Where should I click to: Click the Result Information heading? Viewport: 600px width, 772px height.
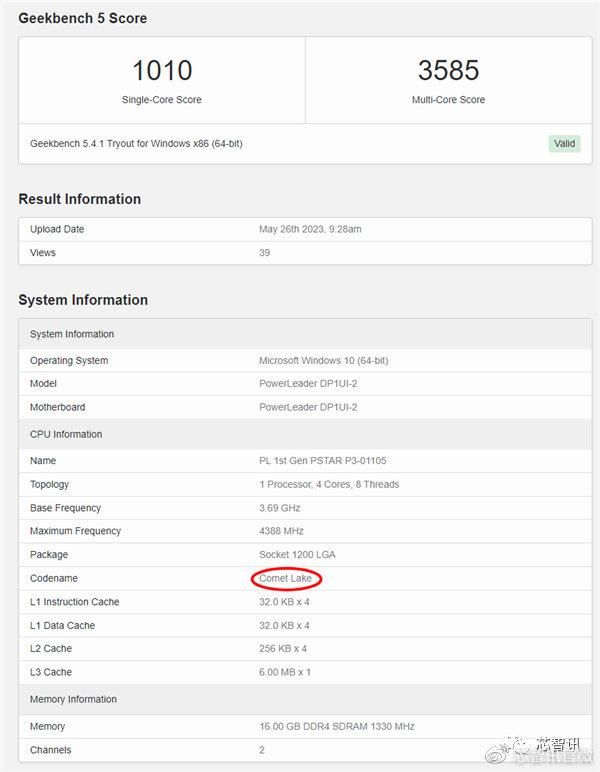(x=80, y=199)
